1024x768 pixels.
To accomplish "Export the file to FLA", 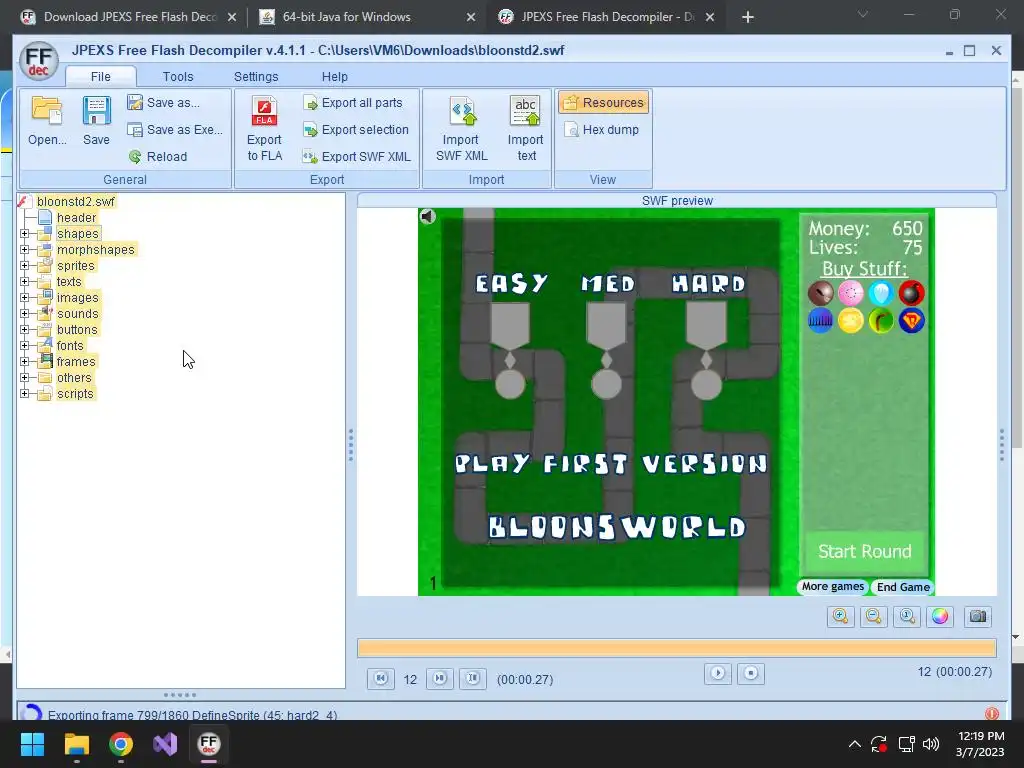I will click(264, 129).
